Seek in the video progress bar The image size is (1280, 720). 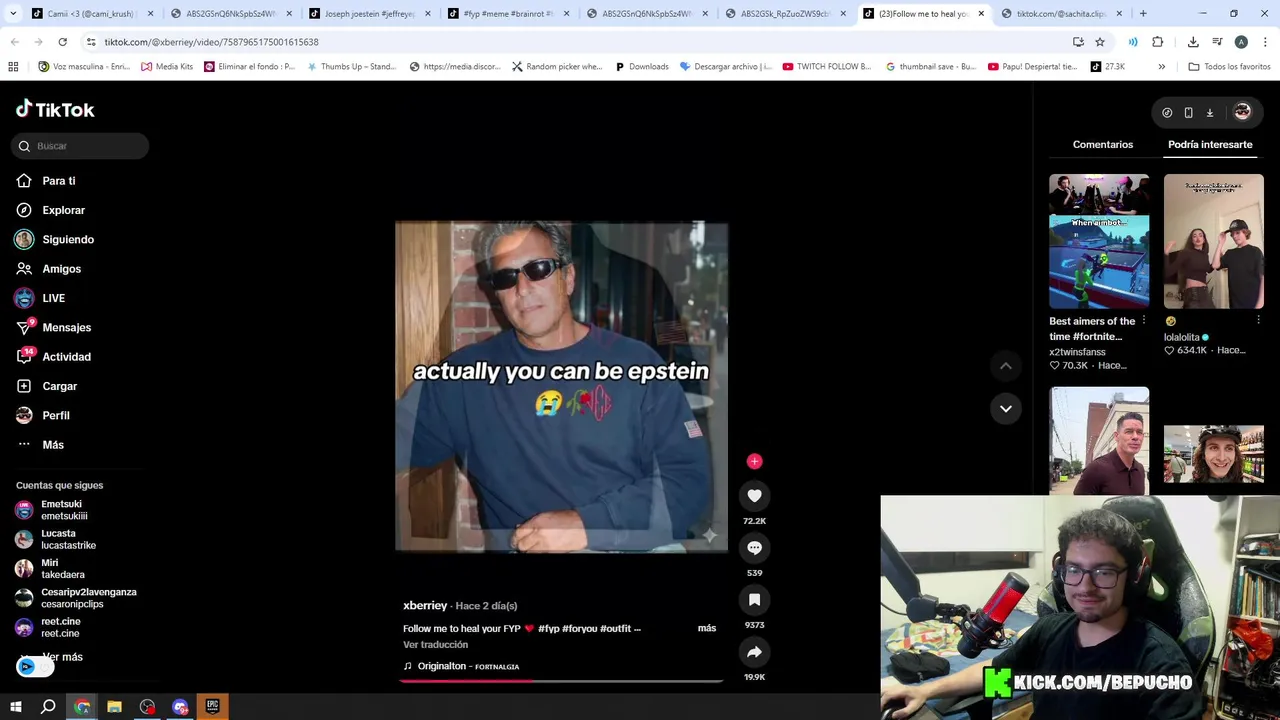[x=561, y=681]
